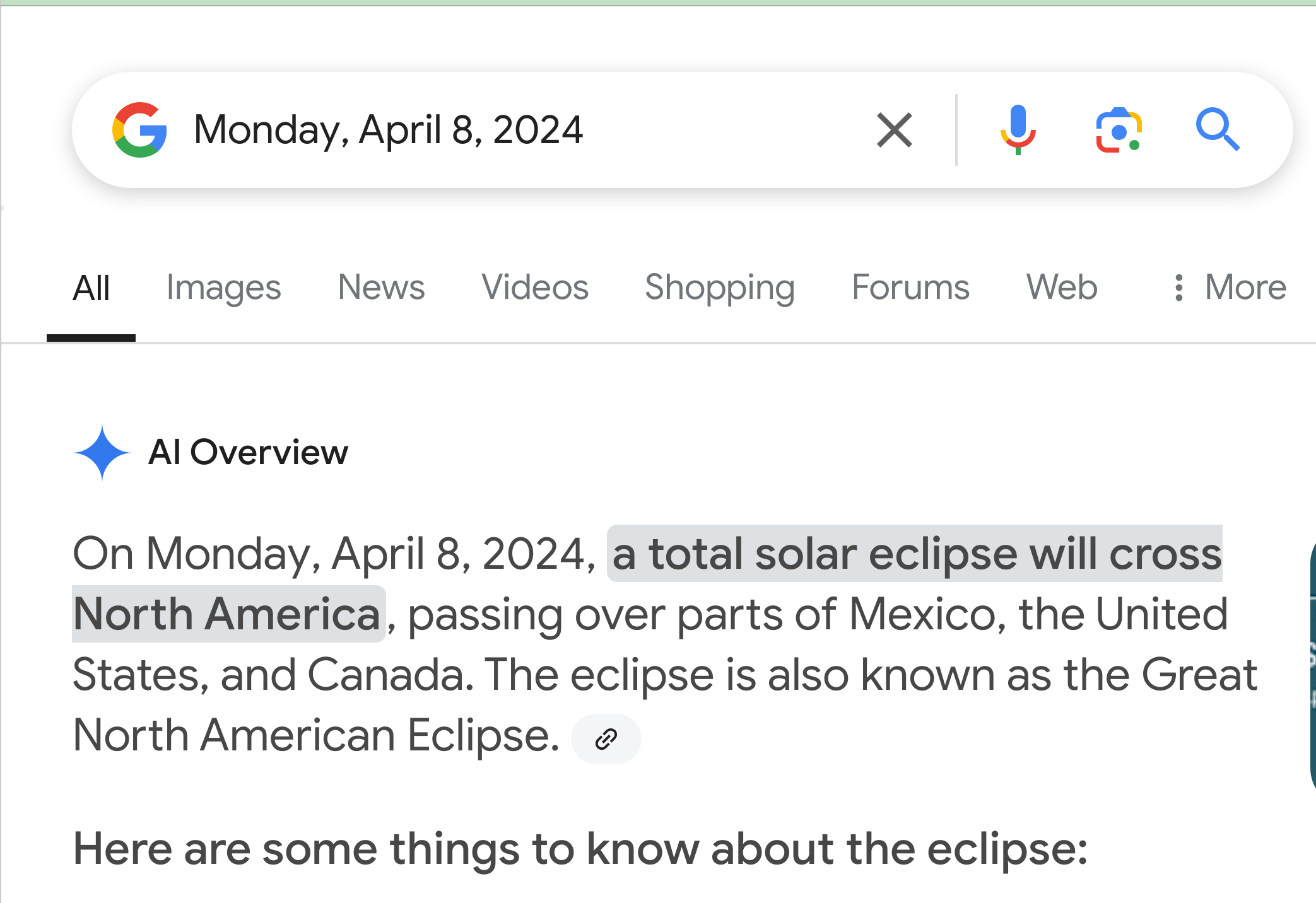Image resolution: width=1316 pixels, height=903 pixels.
Task: Clear the search query with X
Action: (895, 130)
